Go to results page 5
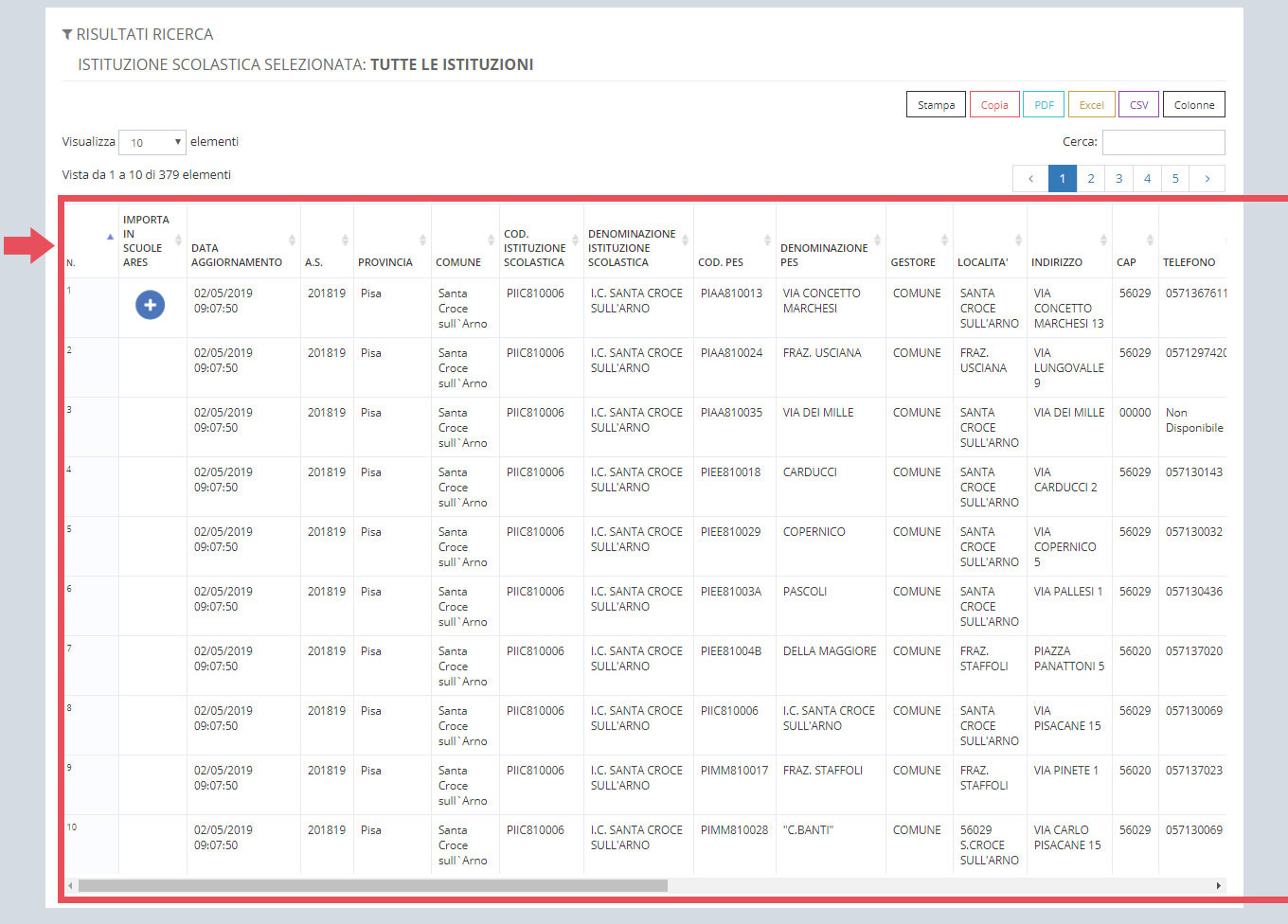The image size is (1288, 924). click(1175, 178)
